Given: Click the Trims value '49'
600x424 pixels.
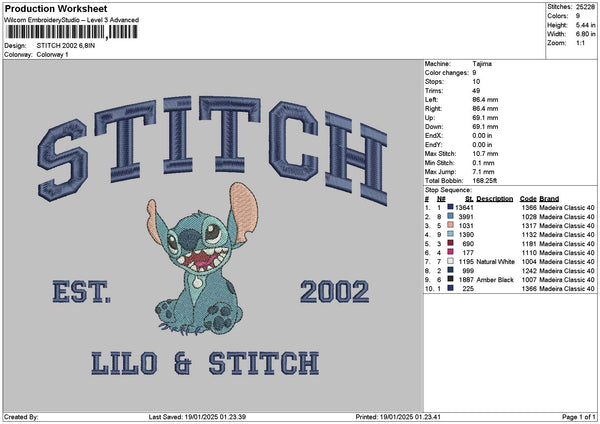Looking at the screenshot, I should coord(476,91).
